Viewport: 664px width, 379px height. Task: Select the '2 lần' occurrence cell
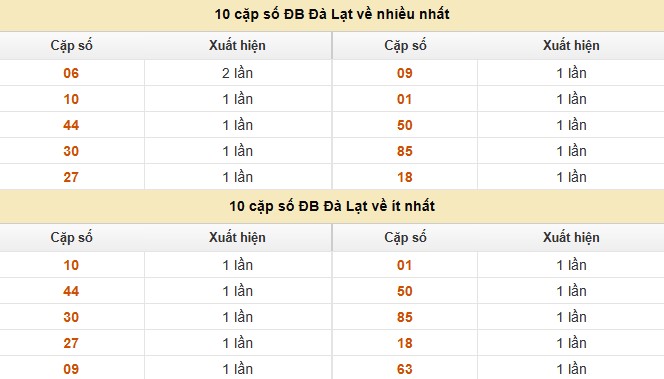point(238,73)
